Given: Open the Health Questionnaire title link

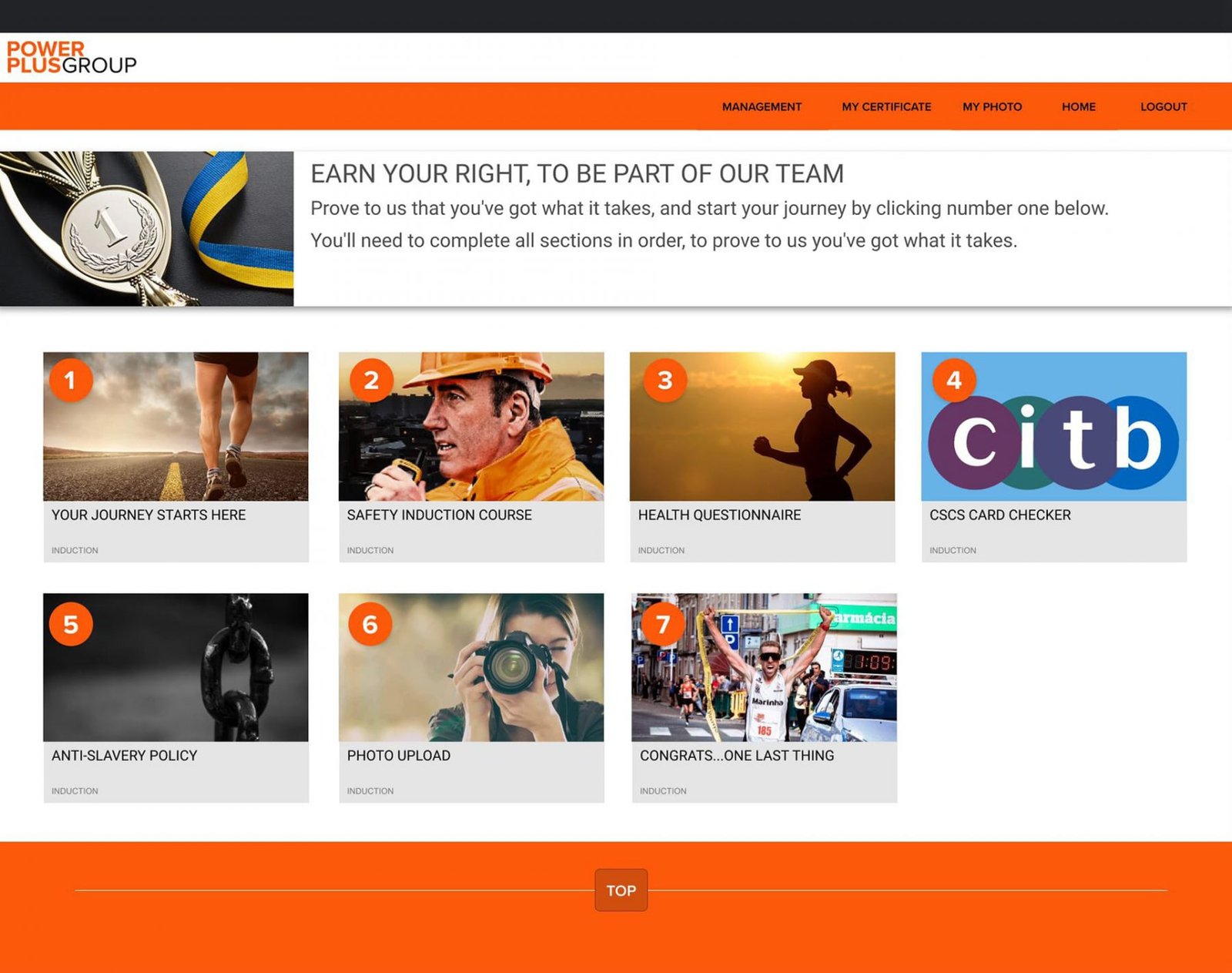Looking at the screenshot, I should [x=719, y=515].
